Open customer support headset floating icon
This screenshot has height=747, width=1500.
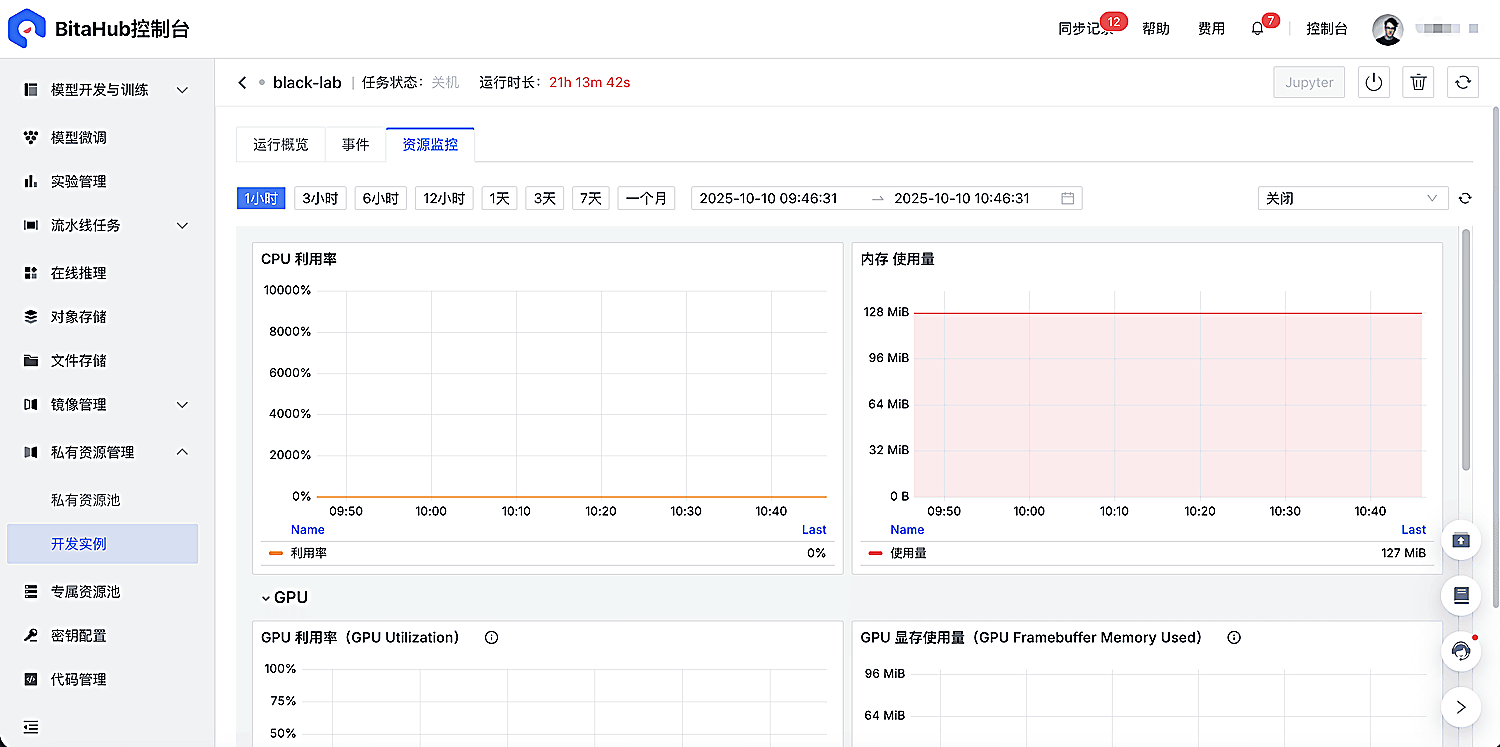(x=1461, y=652)
